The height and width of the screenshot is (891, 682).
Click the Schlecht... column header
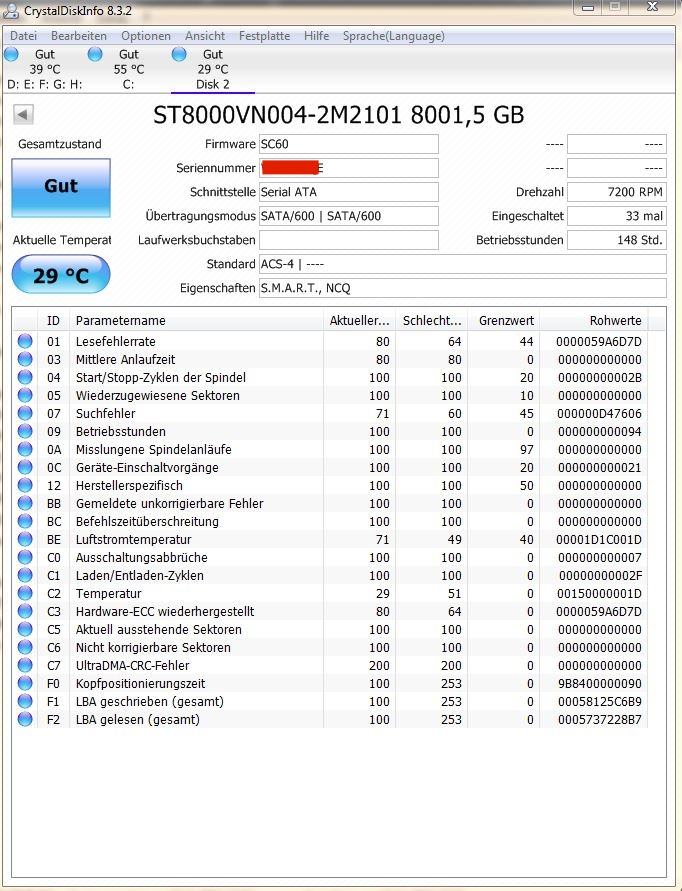[433, 320]
